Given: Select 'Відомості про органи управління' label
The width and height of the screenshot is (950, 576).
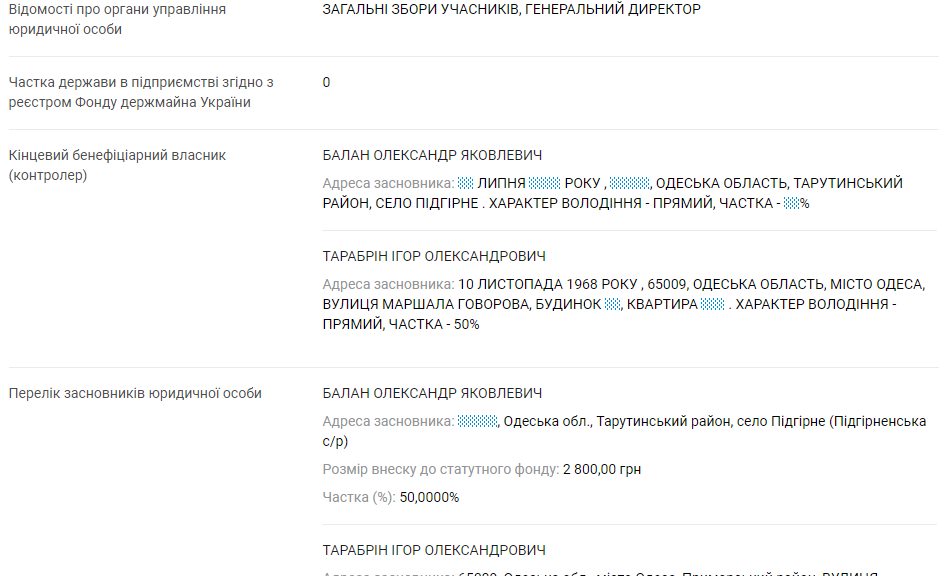Looking at the screenshot, I should coord(117,9).
